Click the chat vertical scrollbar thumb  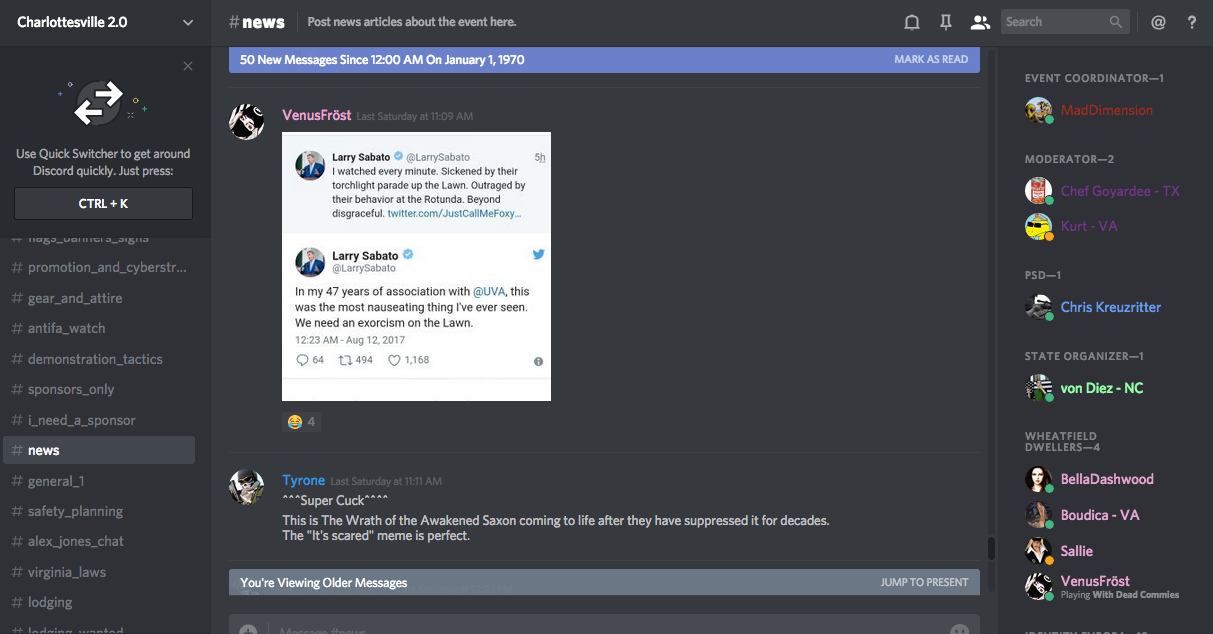pos(991,548)
